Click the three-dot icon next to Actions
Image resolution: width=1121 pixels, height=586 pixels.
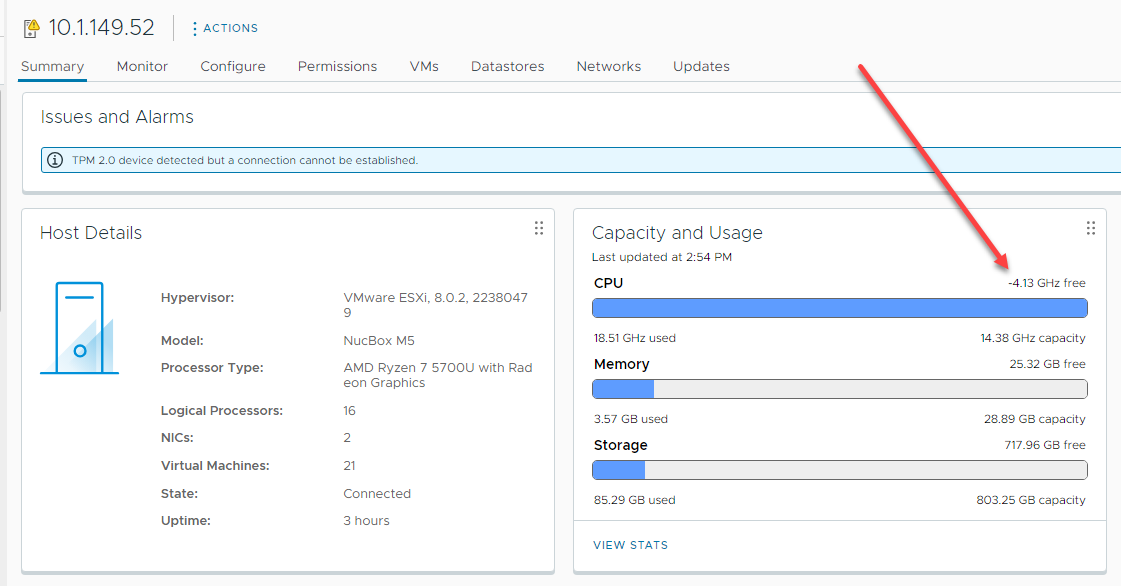point(194,28)
